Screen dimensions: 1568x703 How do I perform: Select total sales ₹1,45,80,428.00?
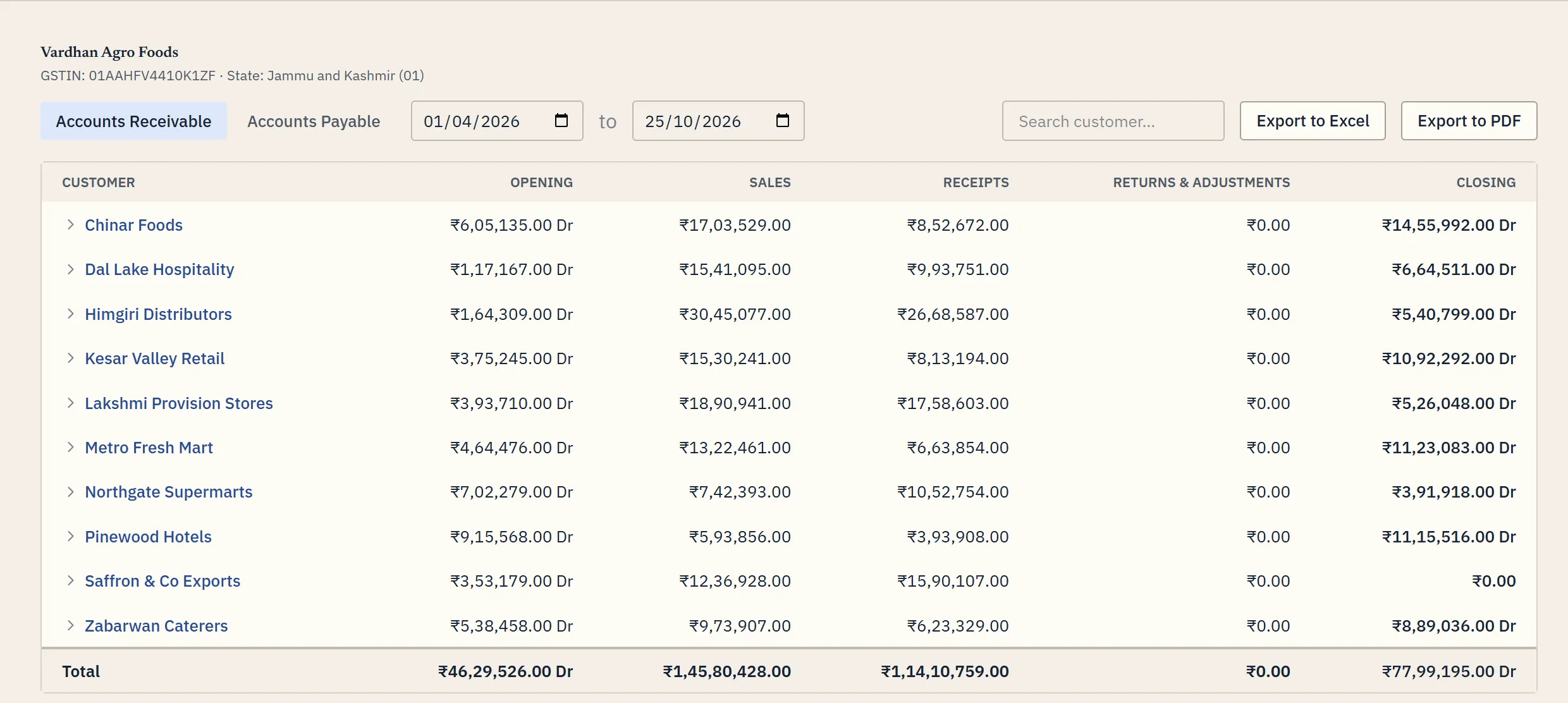tap(726, 671)
